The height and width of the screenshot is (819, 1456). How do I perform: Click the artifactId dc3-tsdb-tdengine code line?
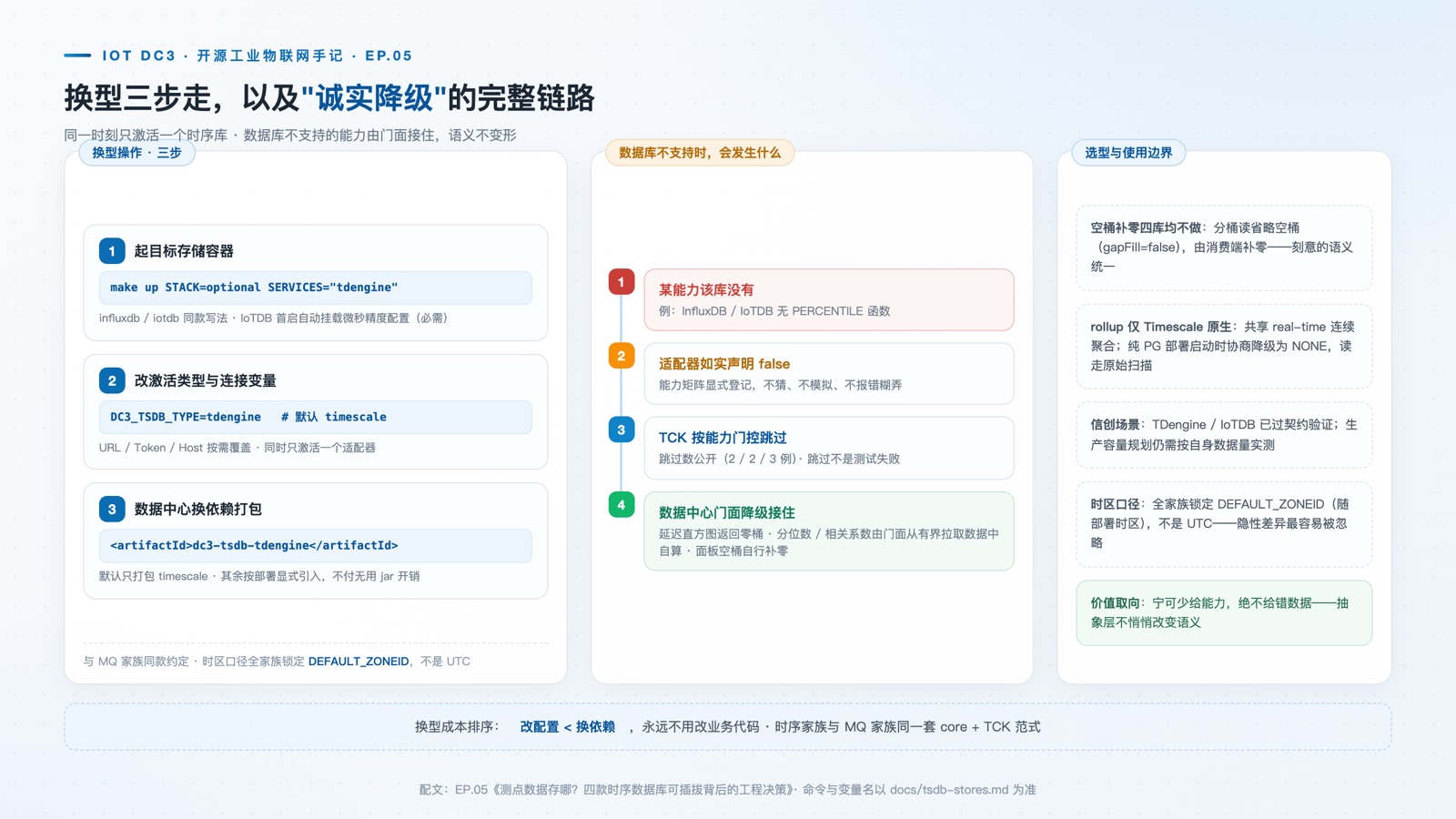tap(316, 546)
